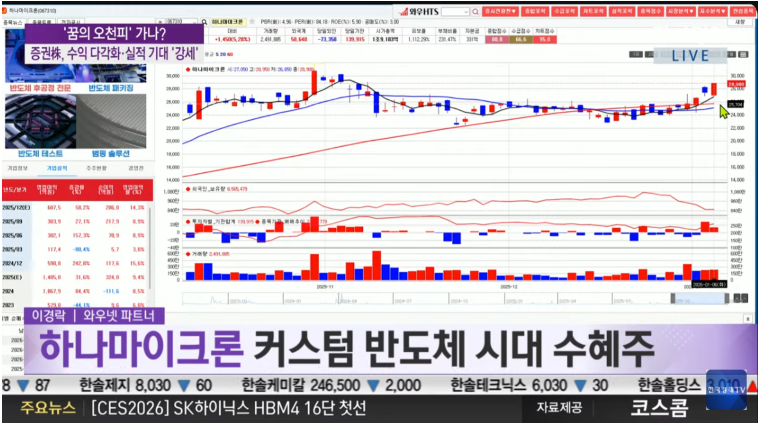Image resolution: width=758 pixels, height=424 pixels.
Task: Toggle the 하나마이크론 price series legend marker
Action: [187, 69]
